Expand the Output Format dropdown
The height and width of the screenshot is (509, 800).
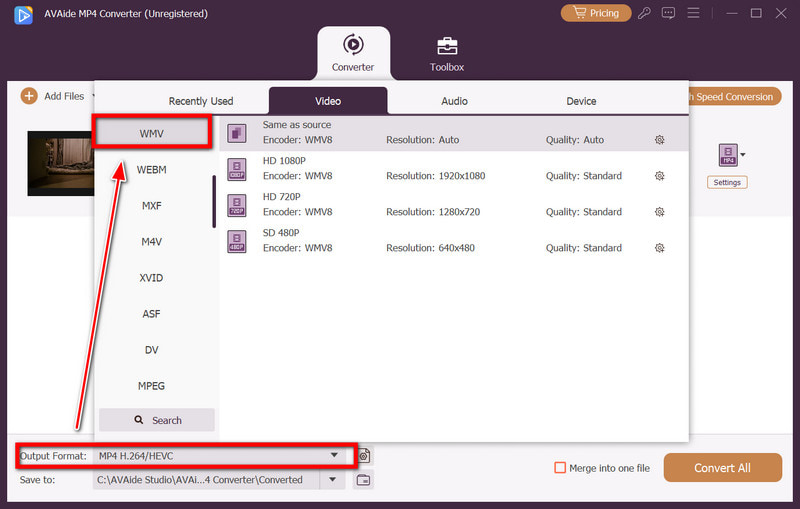334,456
